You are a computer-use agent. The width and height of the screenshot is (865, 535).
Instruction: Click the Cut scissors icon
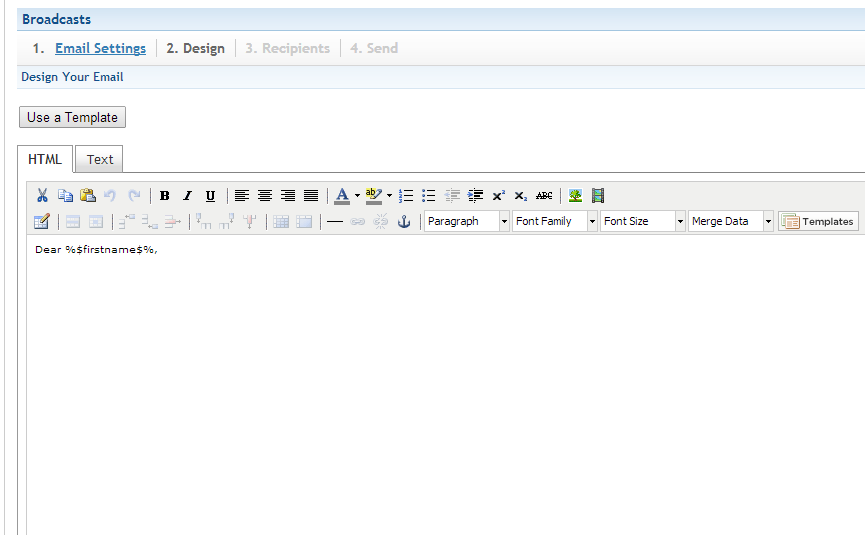[42, 196]
